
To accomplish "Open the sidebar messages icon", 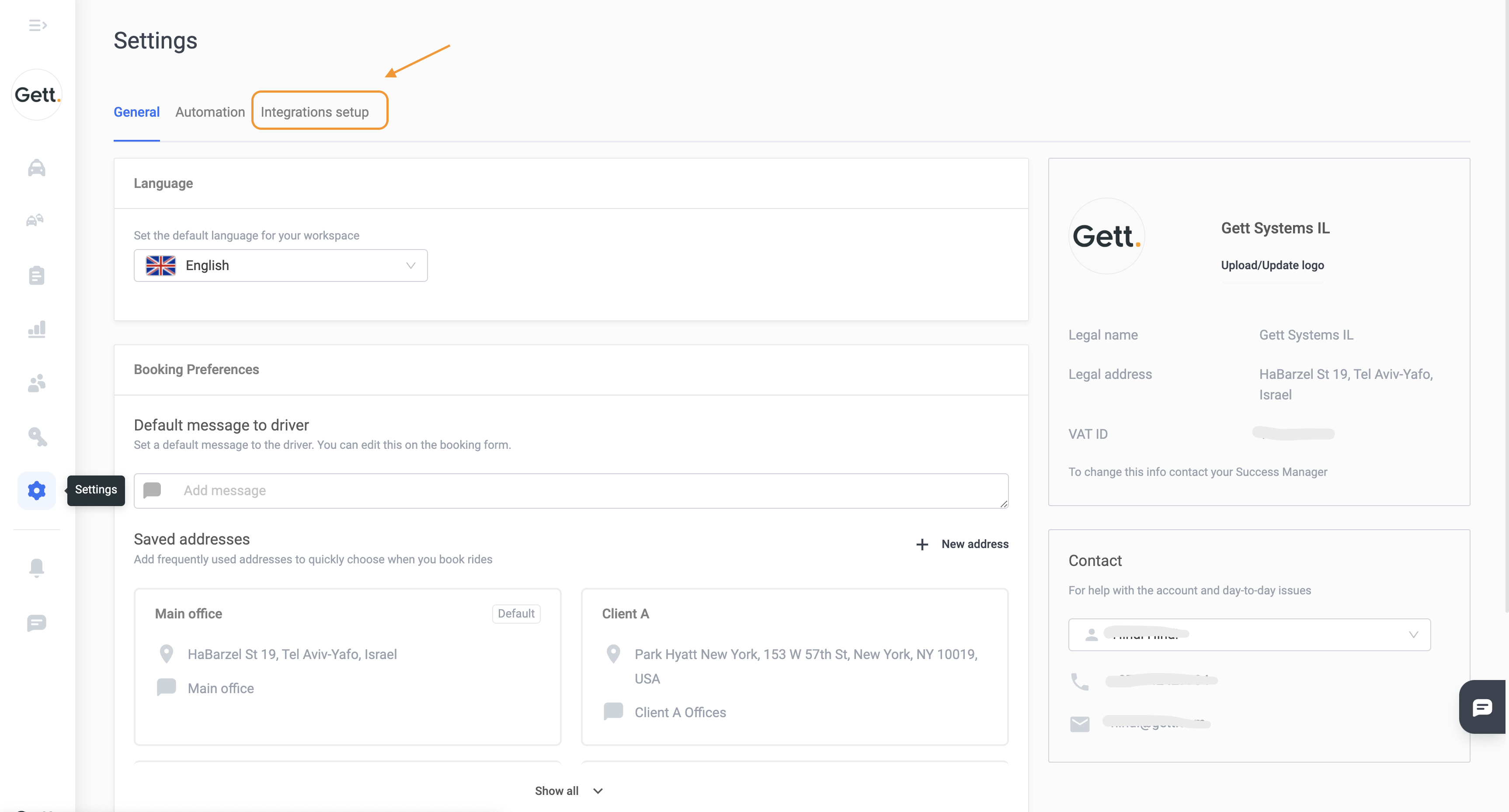I will click(36, 623).
